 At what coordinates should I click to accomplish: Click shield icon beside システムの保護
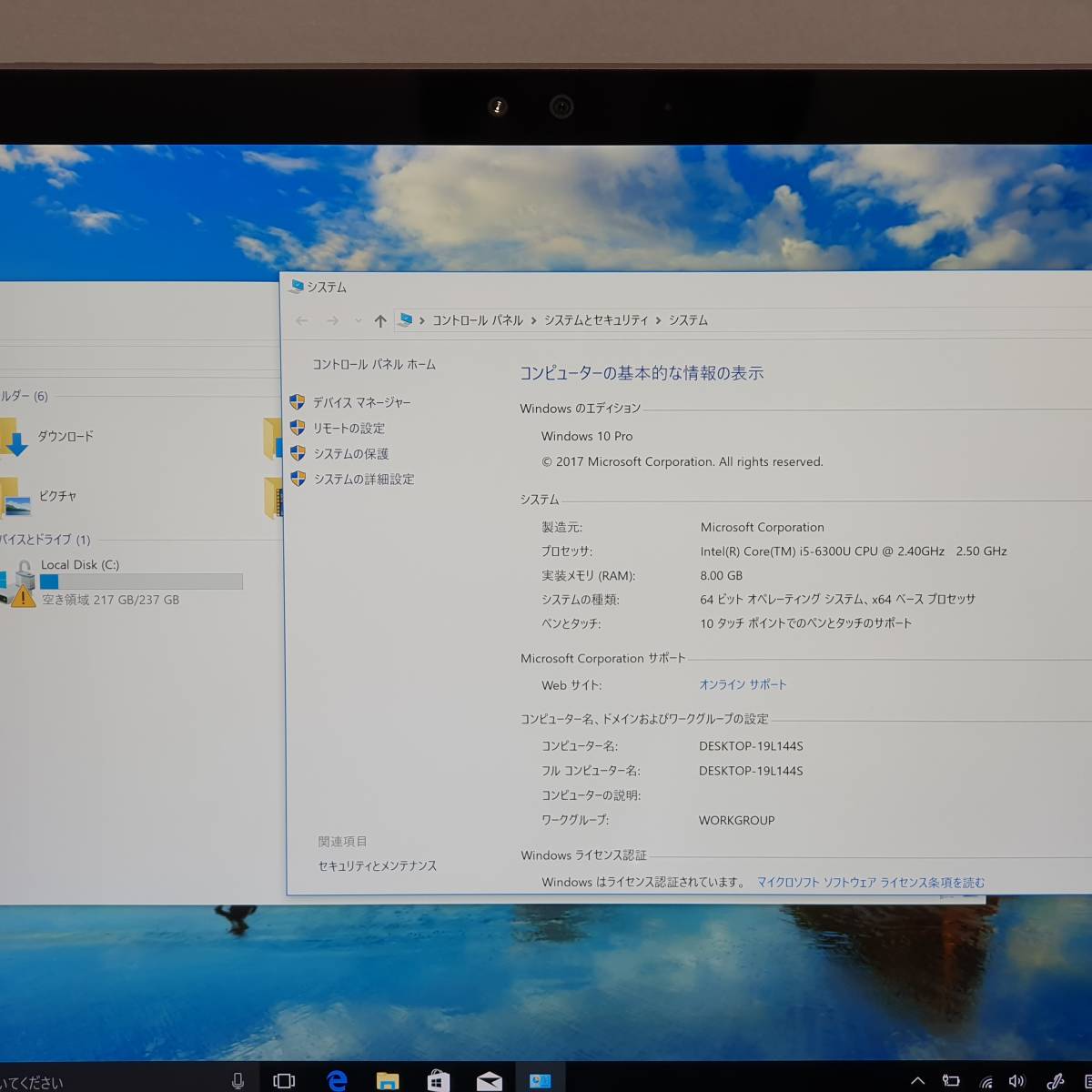tap(298, 452)
